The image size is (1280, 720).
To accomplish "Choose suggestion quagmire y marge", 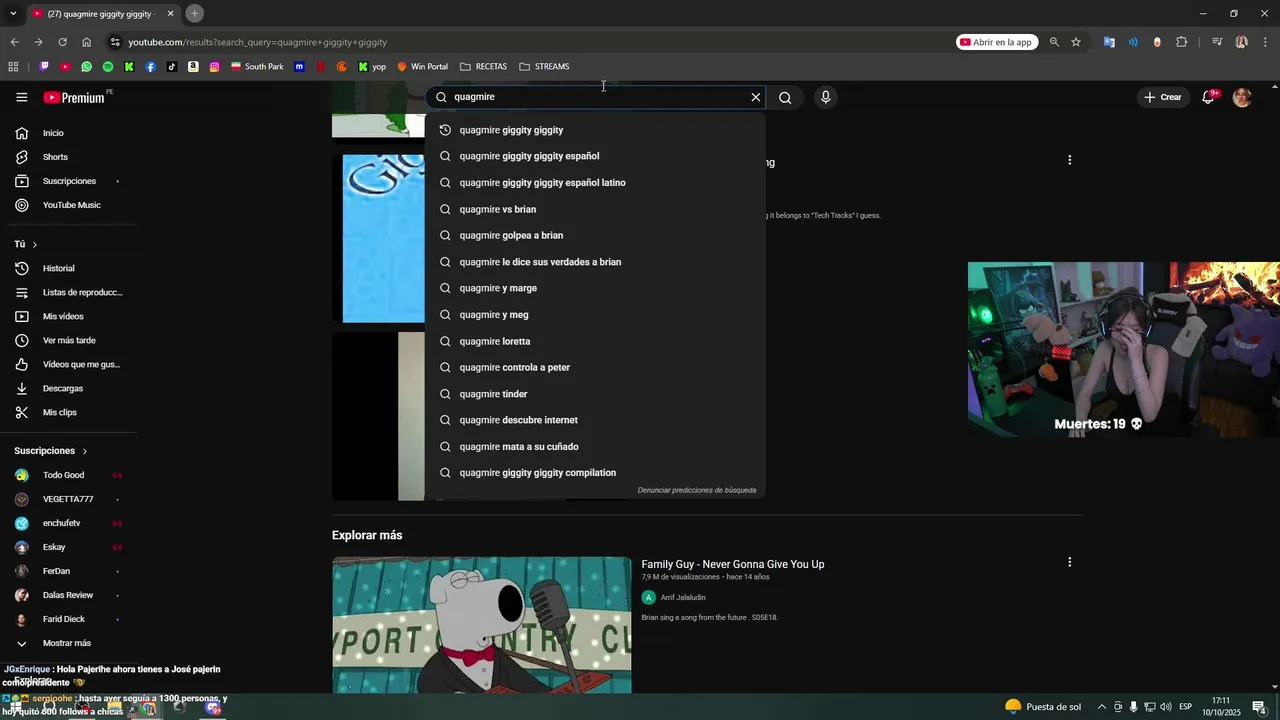I will [595, 288].
